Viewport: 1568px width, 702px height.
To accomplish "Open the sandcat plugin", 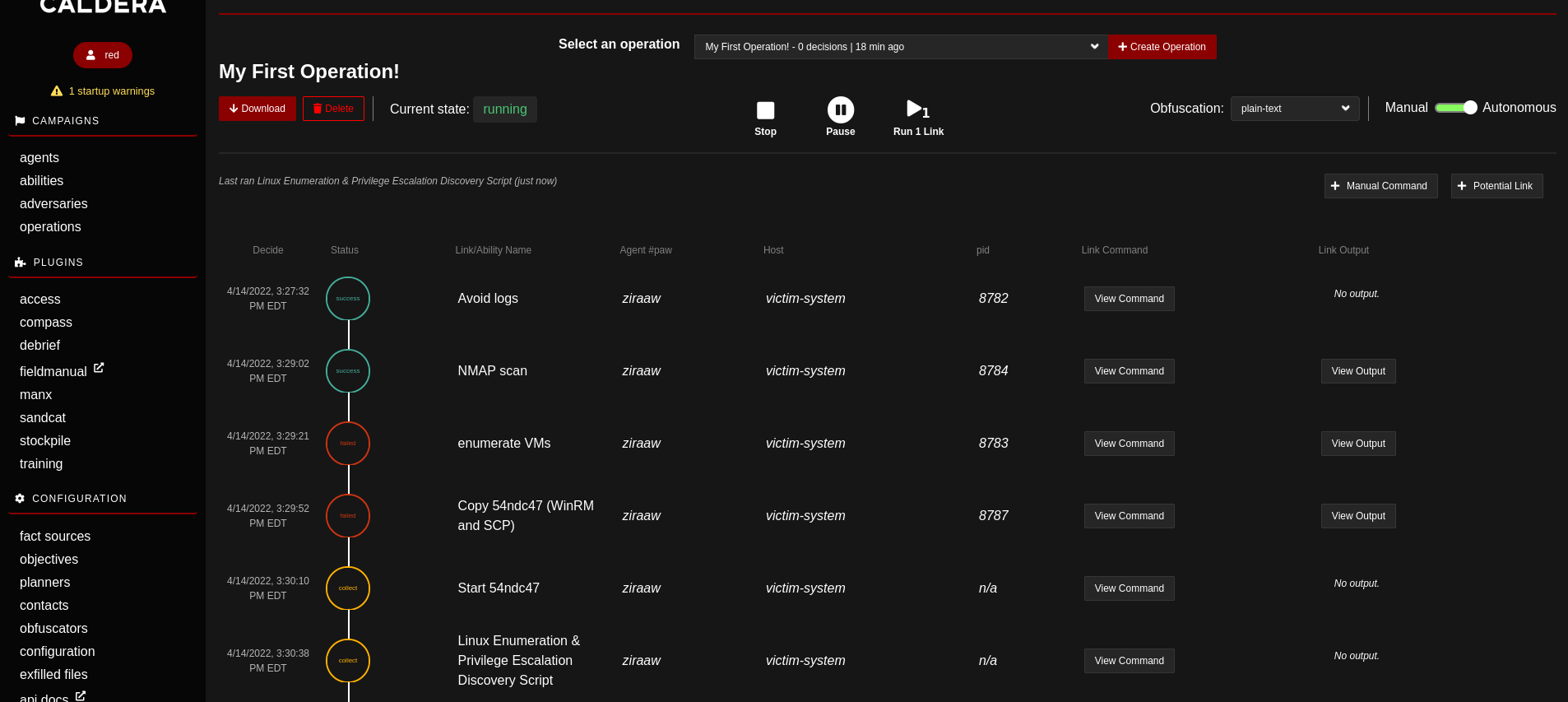I will point(43,417).
